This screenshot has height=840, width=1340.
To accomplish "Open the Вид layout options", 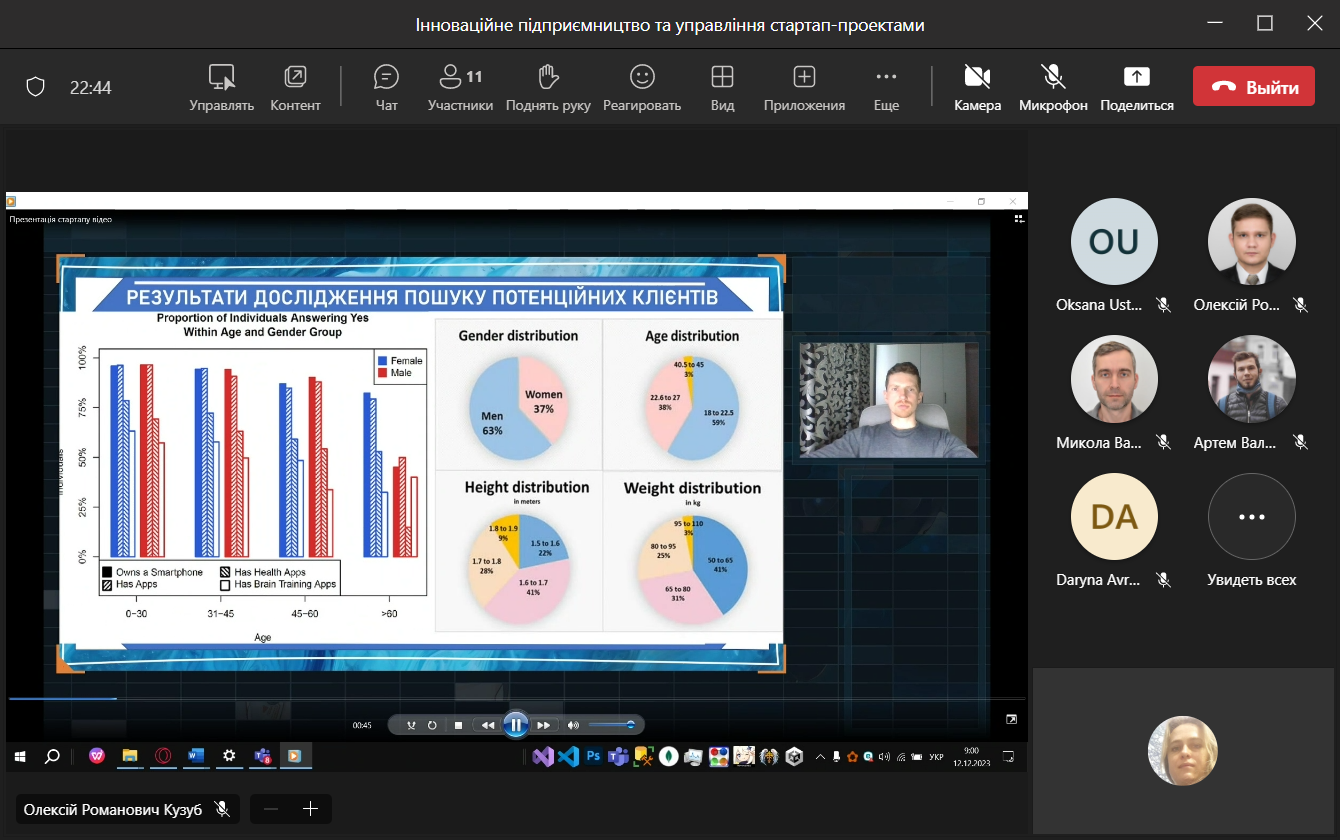I will tap(722, 87).
